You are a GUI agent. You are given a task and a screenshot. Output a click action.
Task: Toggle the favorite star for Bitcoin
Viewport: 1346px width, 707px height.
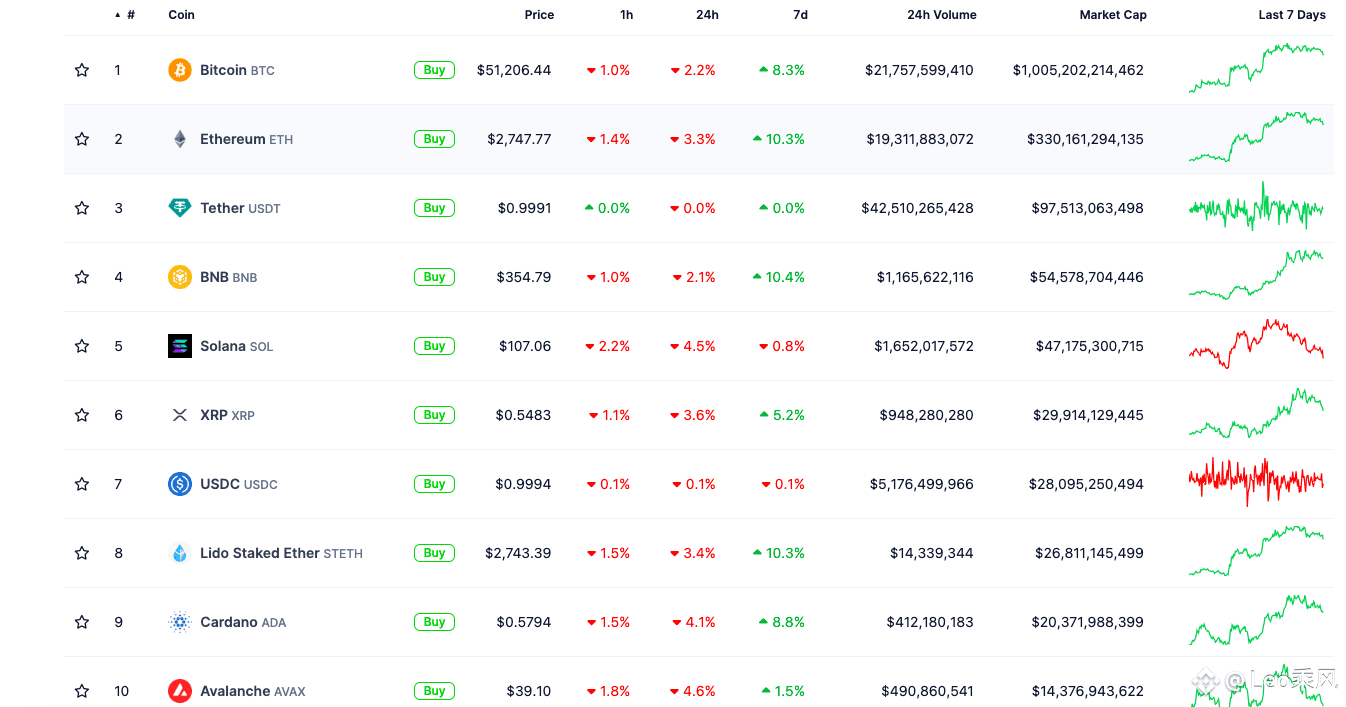[x=82, y=70]
